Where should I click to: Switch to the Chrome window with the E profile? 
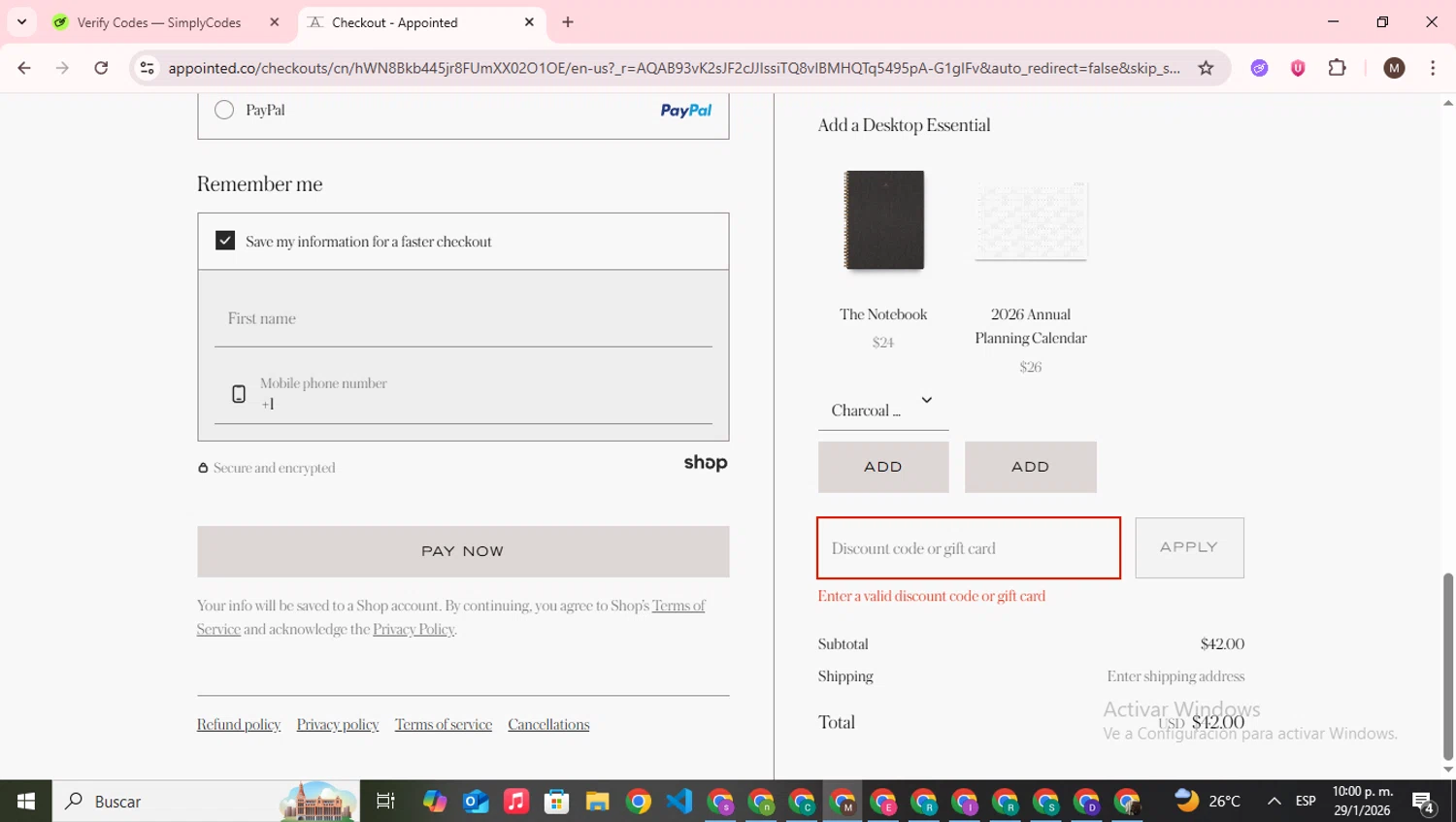pyautogui.click(x=883, y=802)
